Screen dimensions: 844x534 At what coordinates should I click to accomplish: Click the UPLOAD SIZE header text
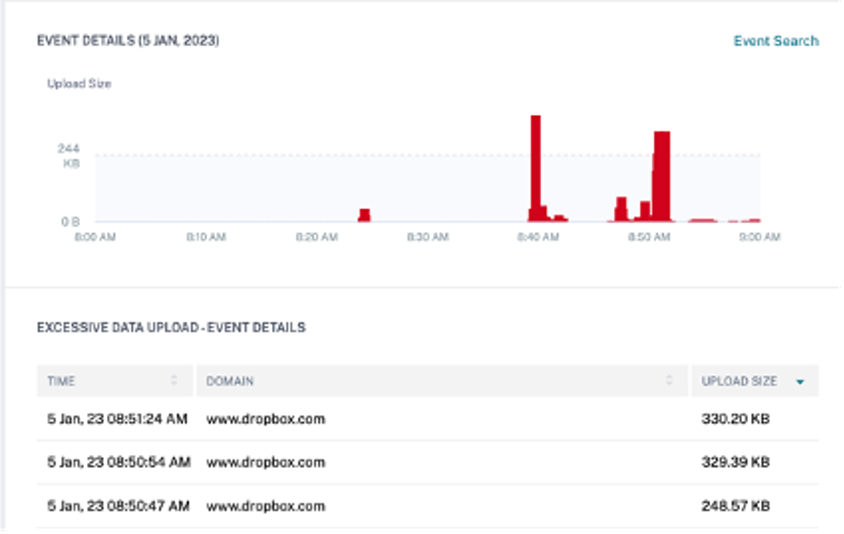[739, 381]
